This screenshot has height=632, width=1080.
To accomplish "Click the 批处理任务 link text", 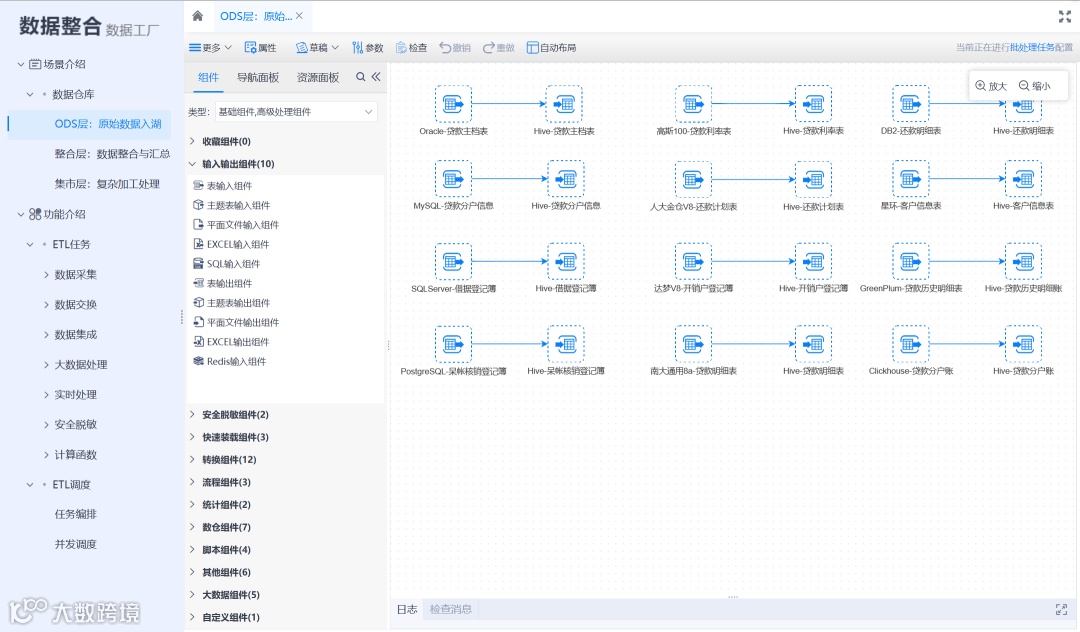I will pos(1032,48).
